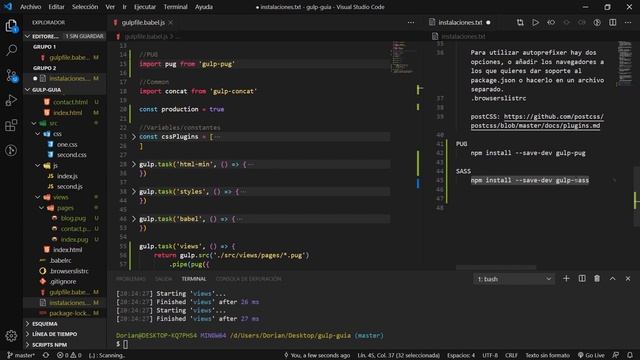Open the Terminal menu
Image resolution: width=640 pixels, height=360 pixels.
(x=176, y=7)
